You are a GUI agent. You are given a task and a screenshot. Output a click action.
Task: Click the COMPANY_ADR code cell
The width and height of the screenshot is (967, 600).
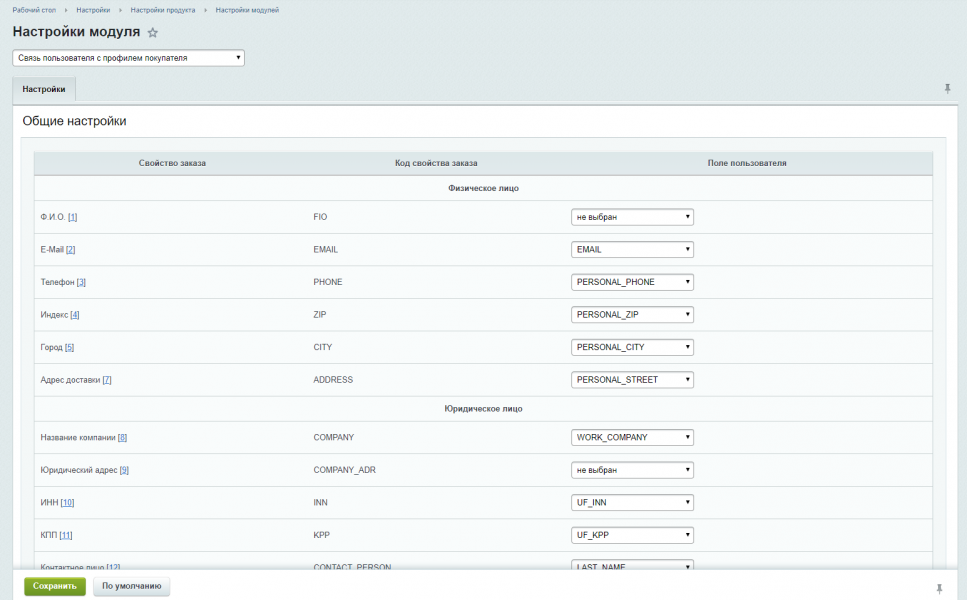tap(344, 470)
